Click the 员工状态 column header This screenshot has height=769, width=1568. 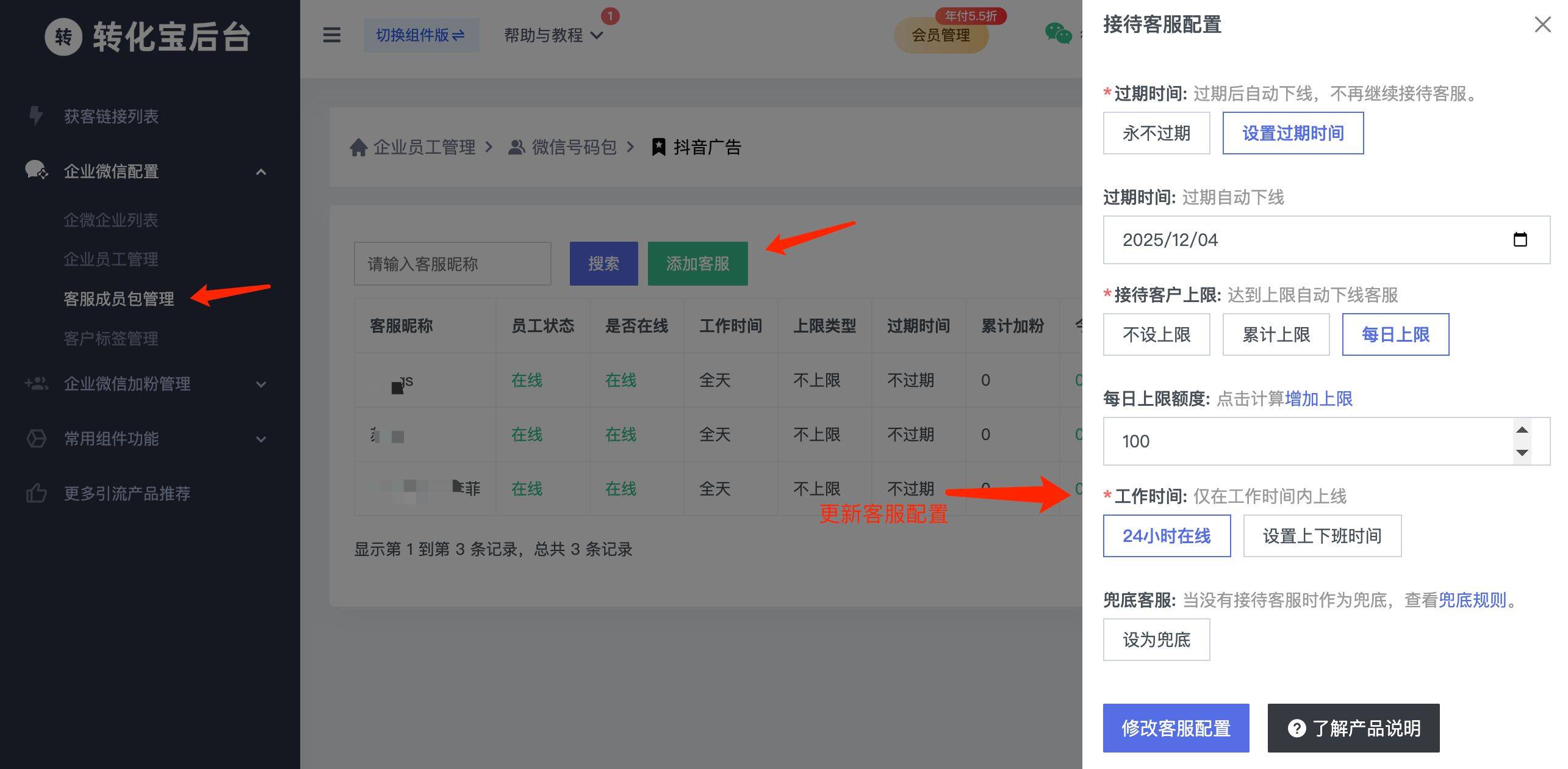(x=542, y=326)
